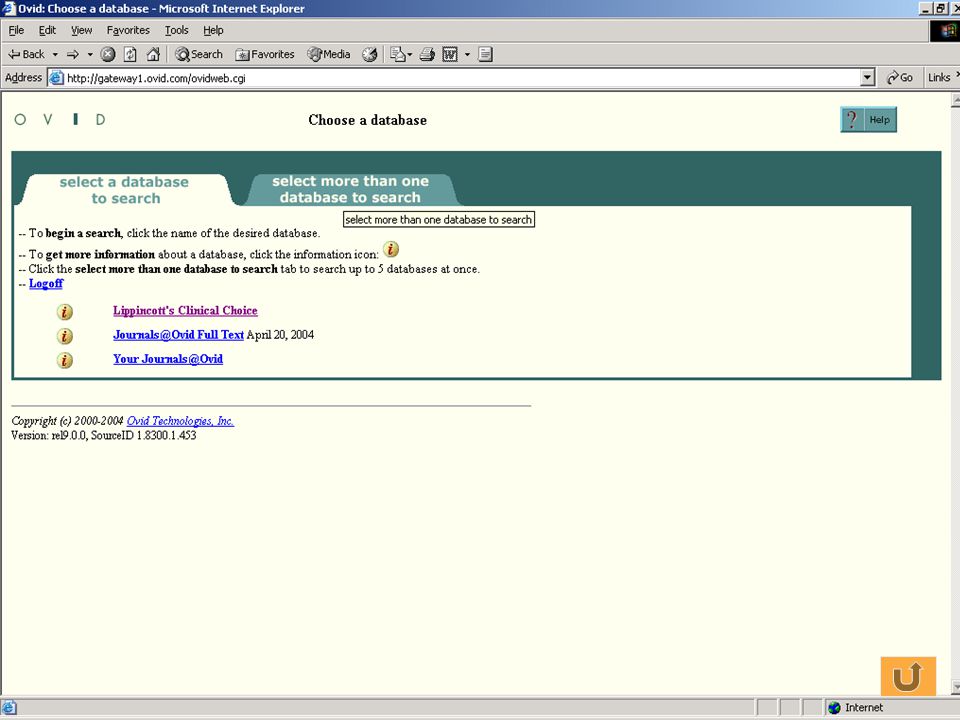The image size is (960, 720).
Task: Open the Back button history dropdown arrow
Action: (55, 54)
